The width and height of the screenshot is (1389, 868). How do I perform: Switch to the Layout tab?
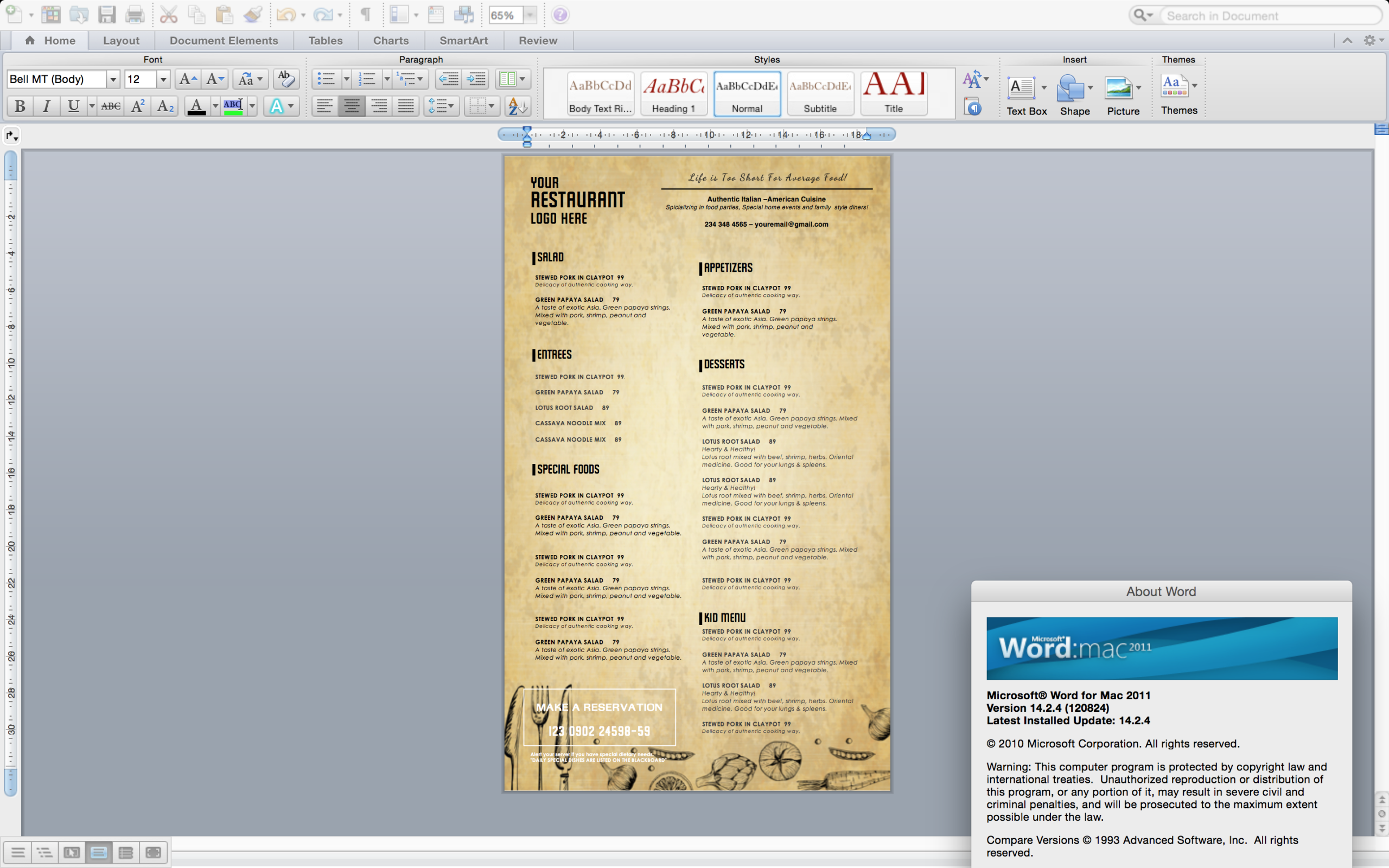pos(121,40)
